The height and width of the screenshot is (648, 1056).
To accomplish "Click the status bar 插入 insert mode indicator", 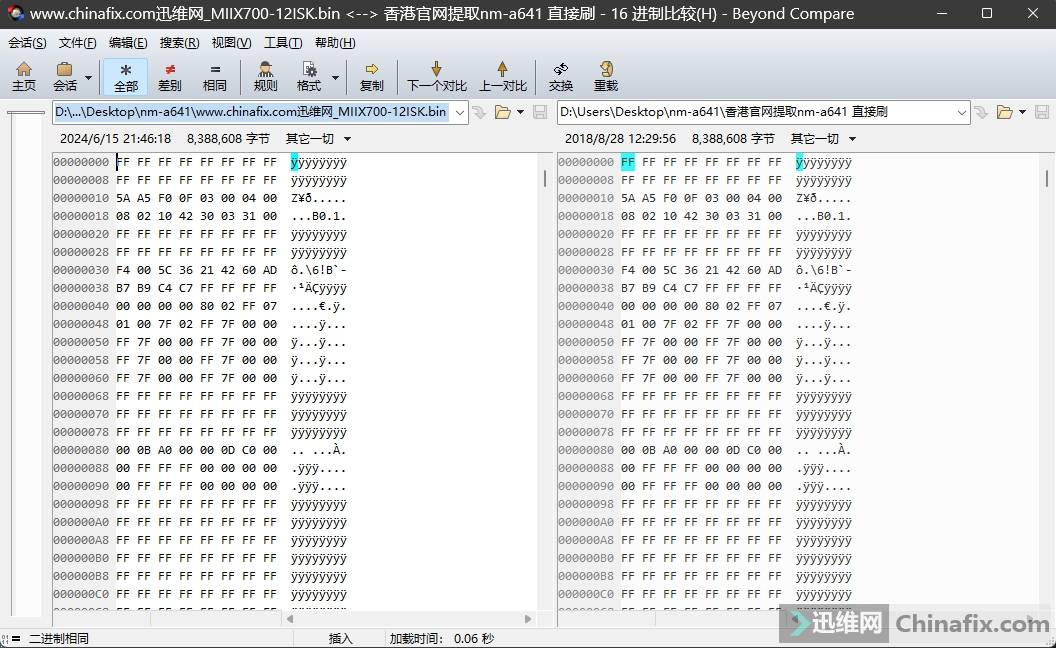I will coord(340,639).
